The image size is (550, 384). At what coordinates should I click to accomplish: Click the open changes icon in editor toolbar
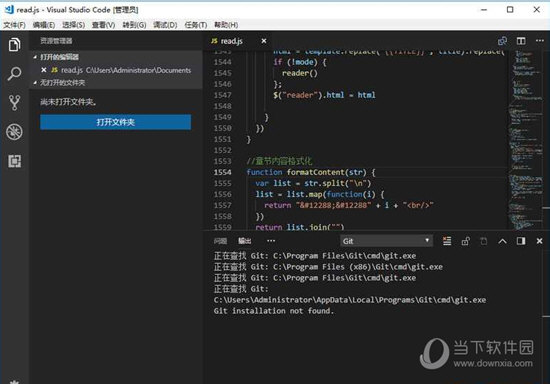[502, 41]
